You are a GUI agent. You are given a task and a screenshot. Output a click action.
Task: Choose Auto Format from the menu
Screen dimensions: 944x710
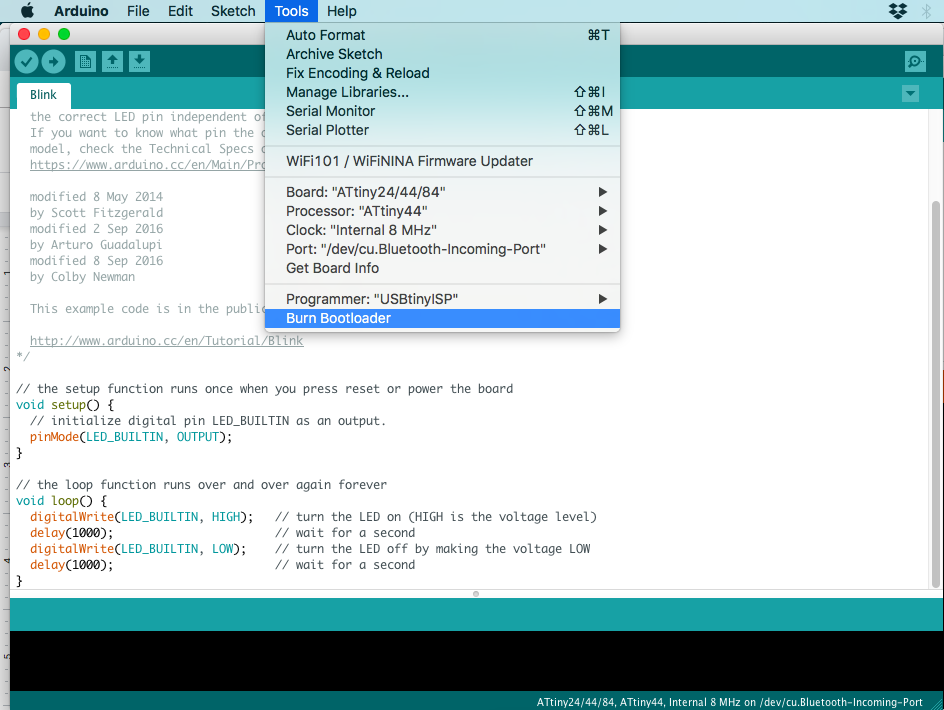click(x=324, y=35)
